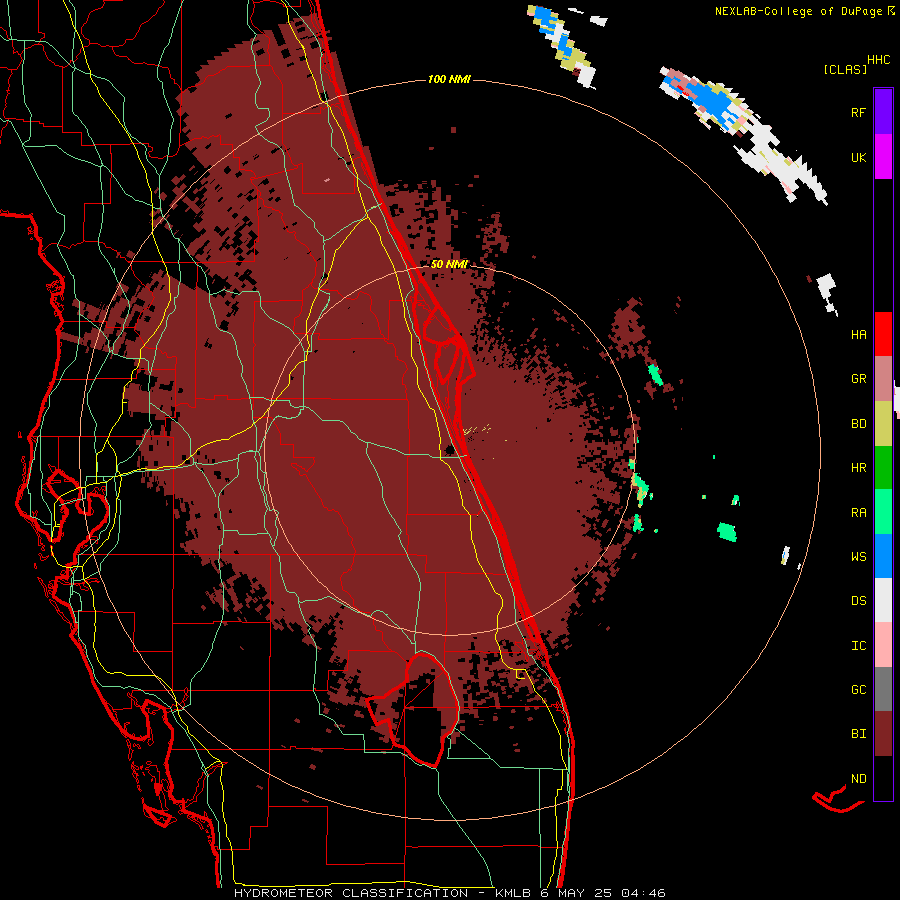Pick the blue WS legend swatch
900x900 pixels.
click(x=883, y=556)
